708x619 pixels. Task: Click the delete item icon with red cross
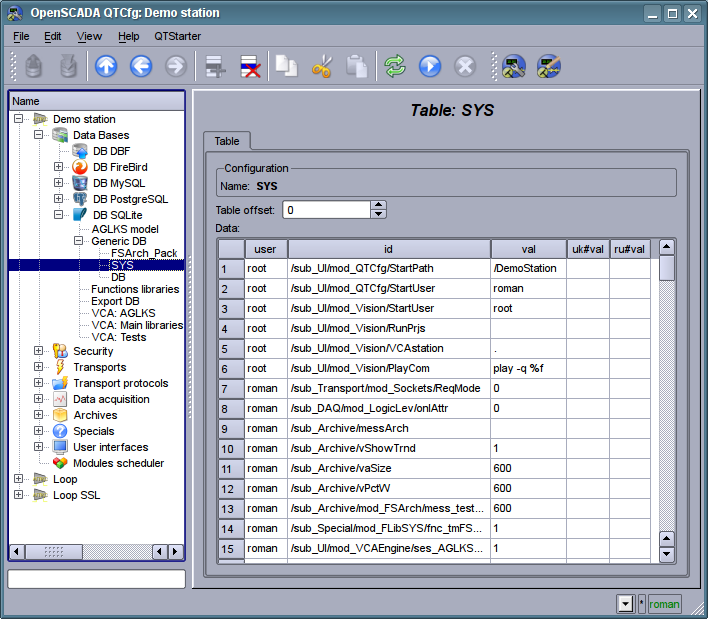(x=250, y=66)
